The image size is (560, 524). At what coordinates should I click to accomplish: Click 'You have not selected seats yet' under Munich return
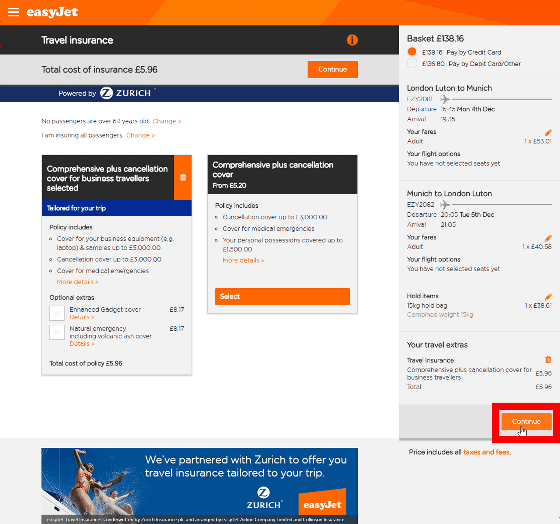(x=453, y=269)
